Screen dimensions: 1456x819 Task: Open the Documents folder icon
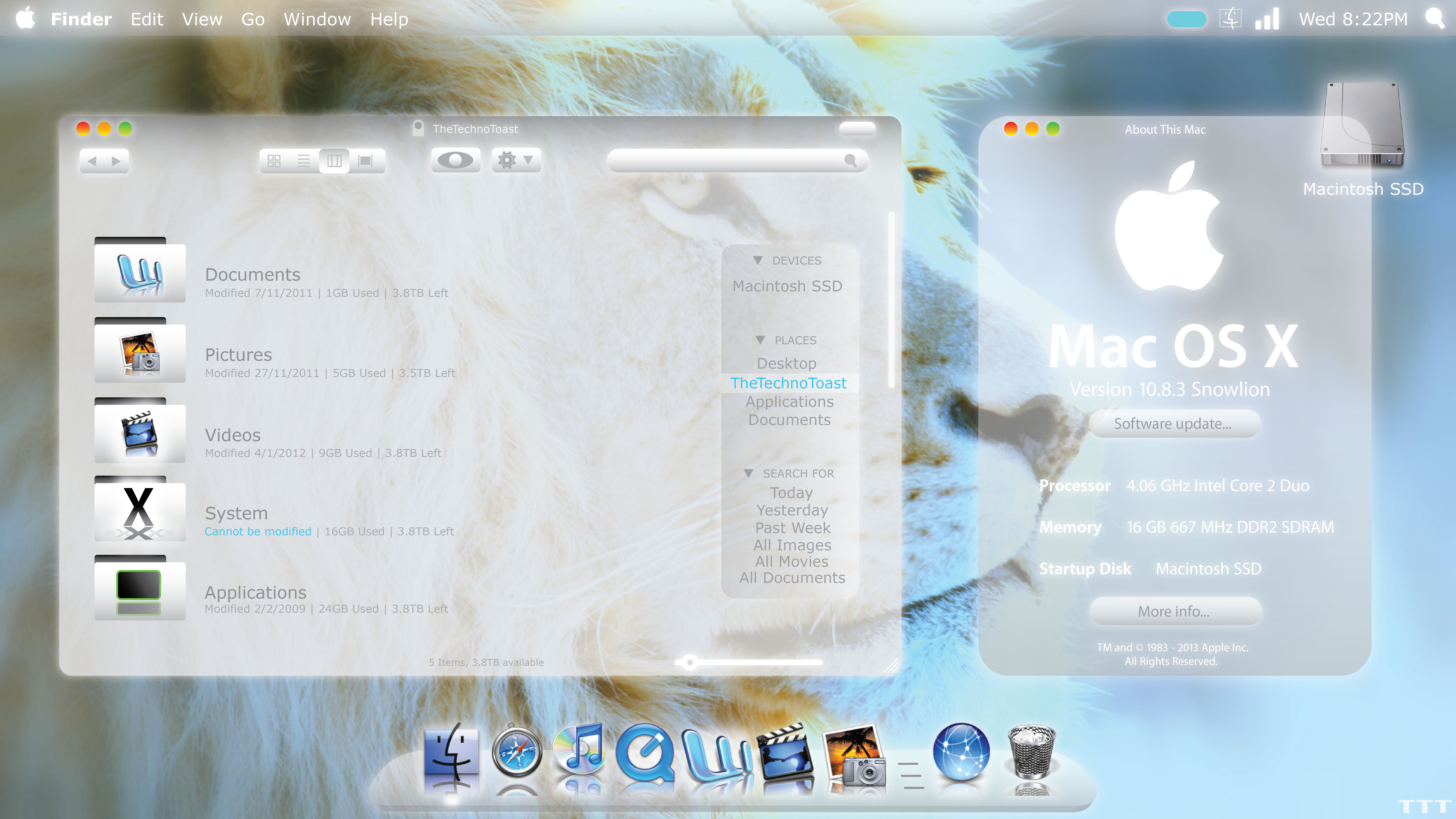point(140,270)
